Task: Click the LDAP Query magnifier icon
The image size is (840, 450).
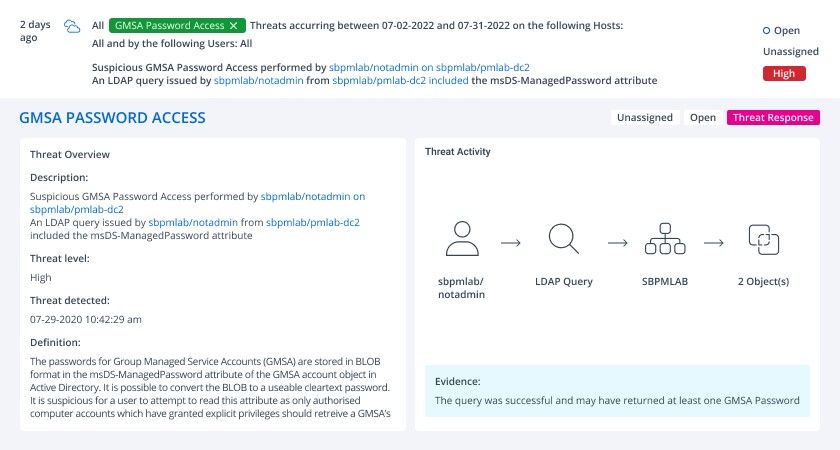Action: coord(564,239)
